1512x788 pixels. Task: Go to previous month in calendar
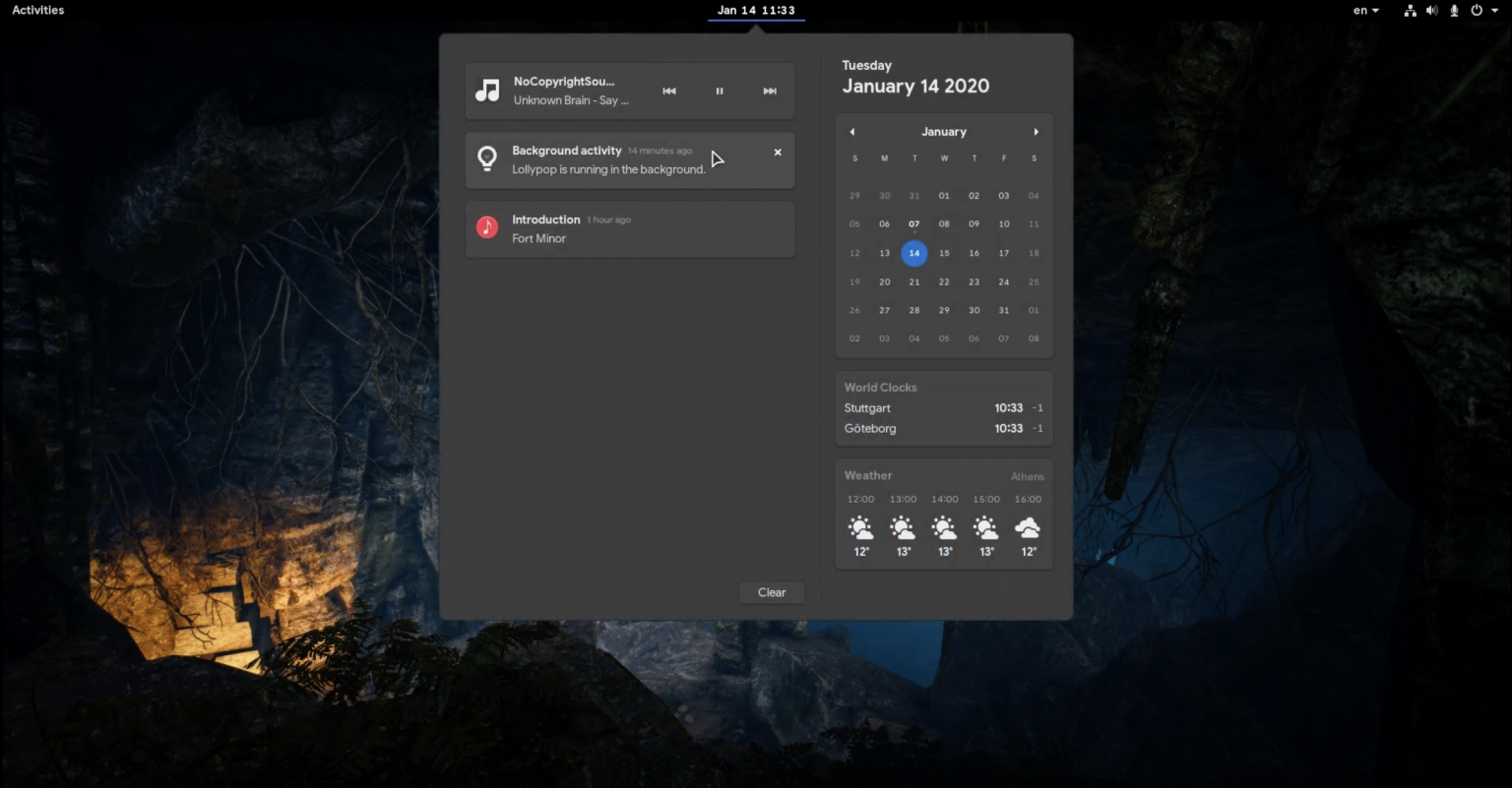[x=852, y=132]
